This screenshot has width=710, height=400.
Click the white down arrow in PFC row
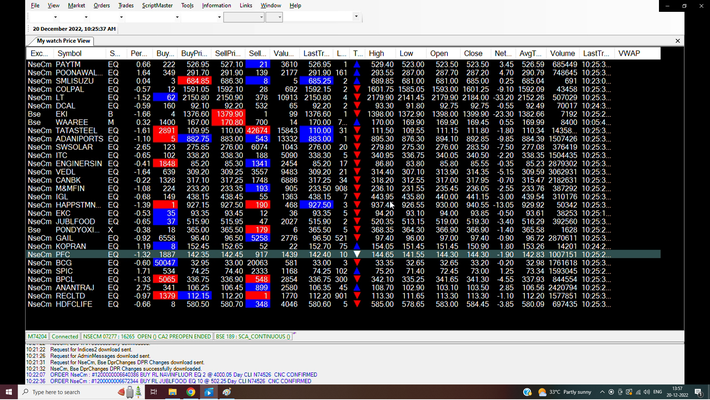coord(357,255)
